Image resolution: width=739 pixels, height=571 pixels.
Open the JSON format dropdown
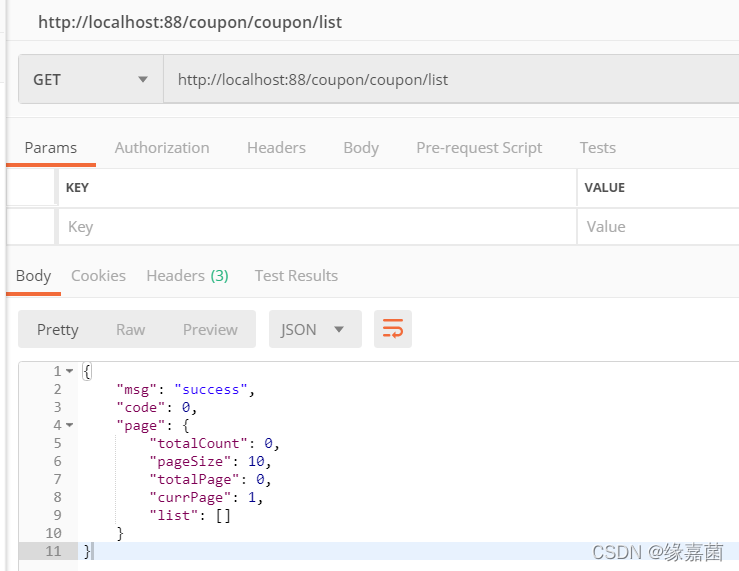click(315, 329)
